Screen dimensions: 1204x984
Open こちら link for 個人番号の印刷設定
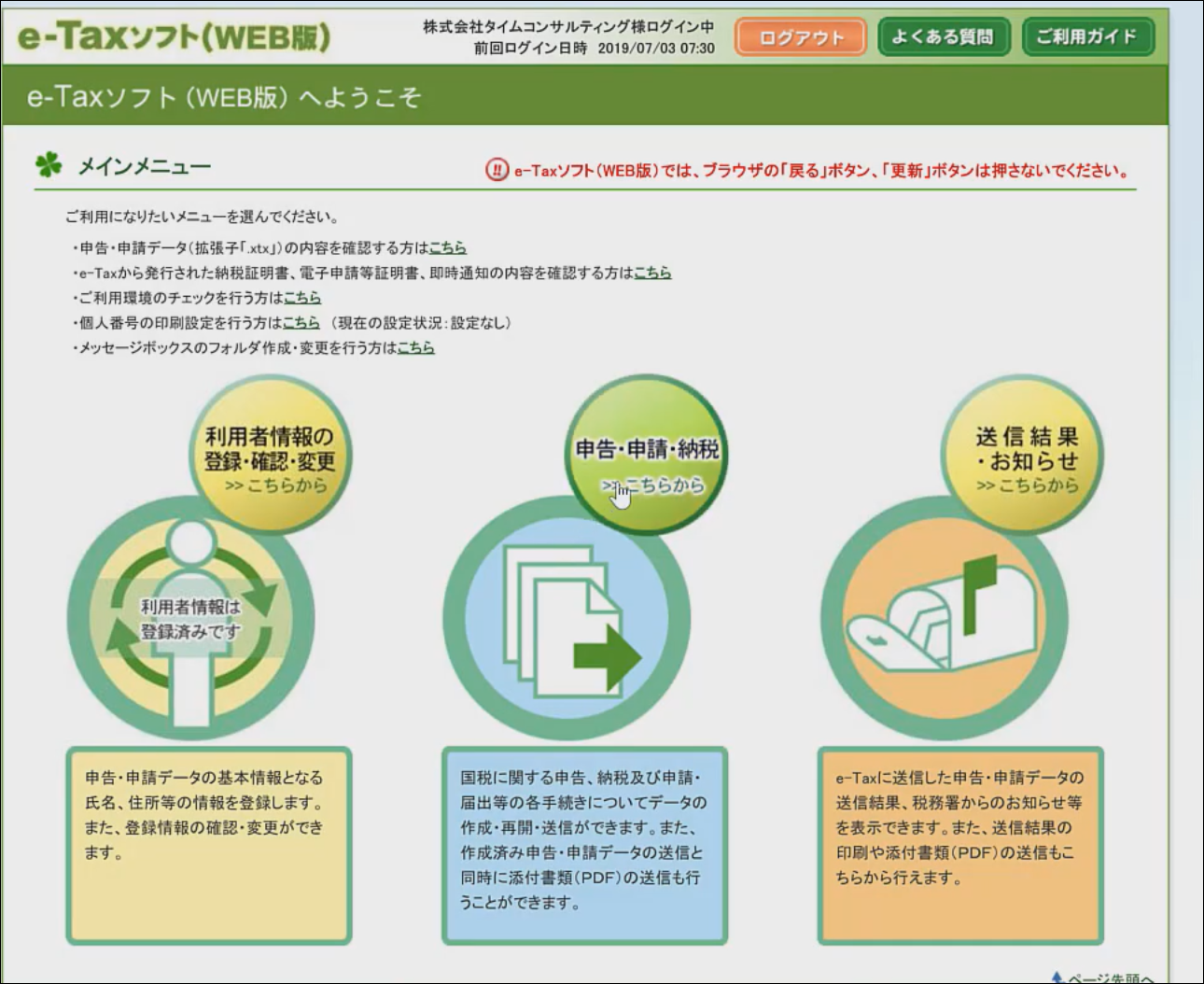coord(301,322)
